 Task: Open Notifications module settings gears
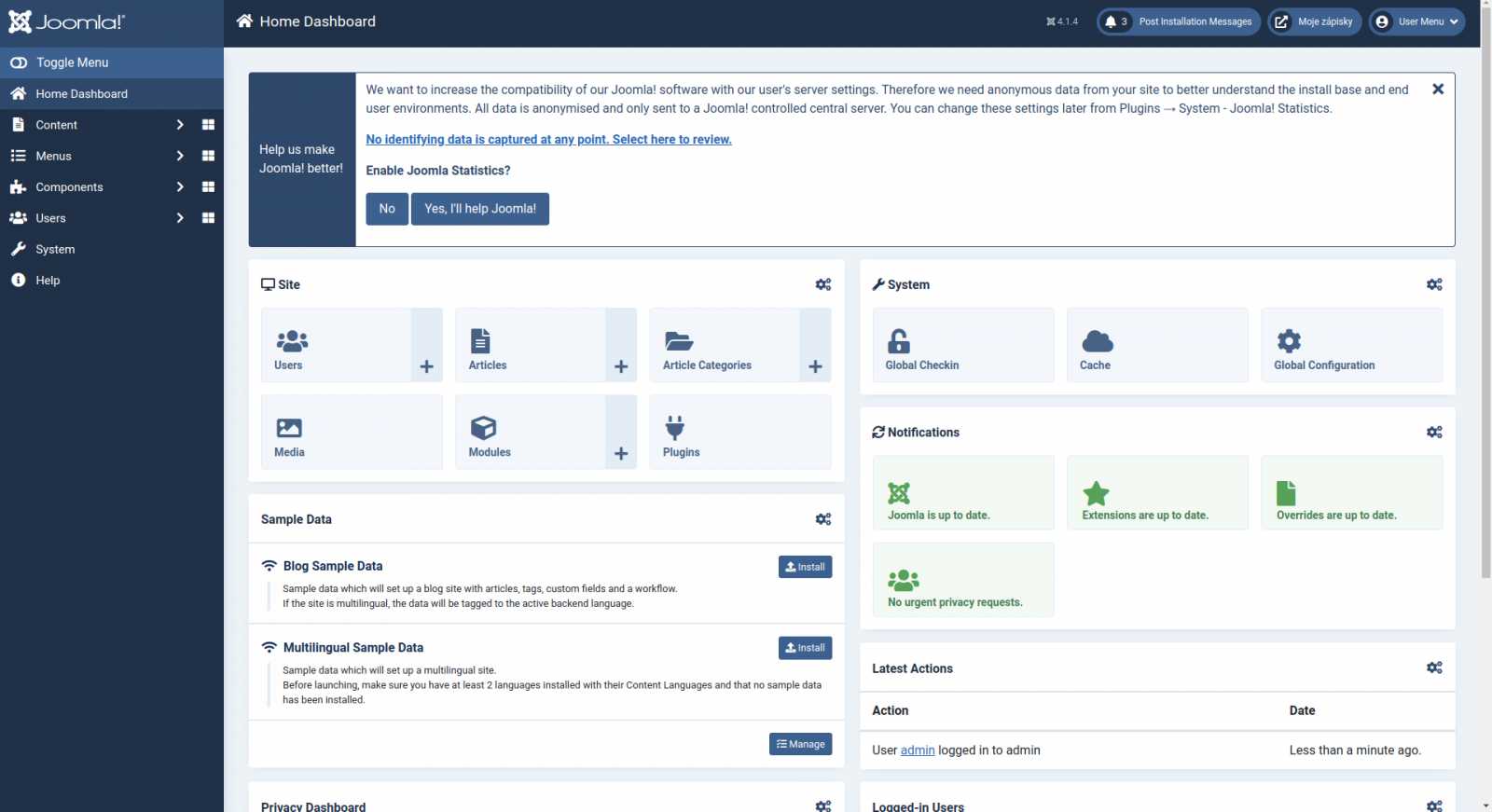pyautogui.click(x=1434, y=432)
